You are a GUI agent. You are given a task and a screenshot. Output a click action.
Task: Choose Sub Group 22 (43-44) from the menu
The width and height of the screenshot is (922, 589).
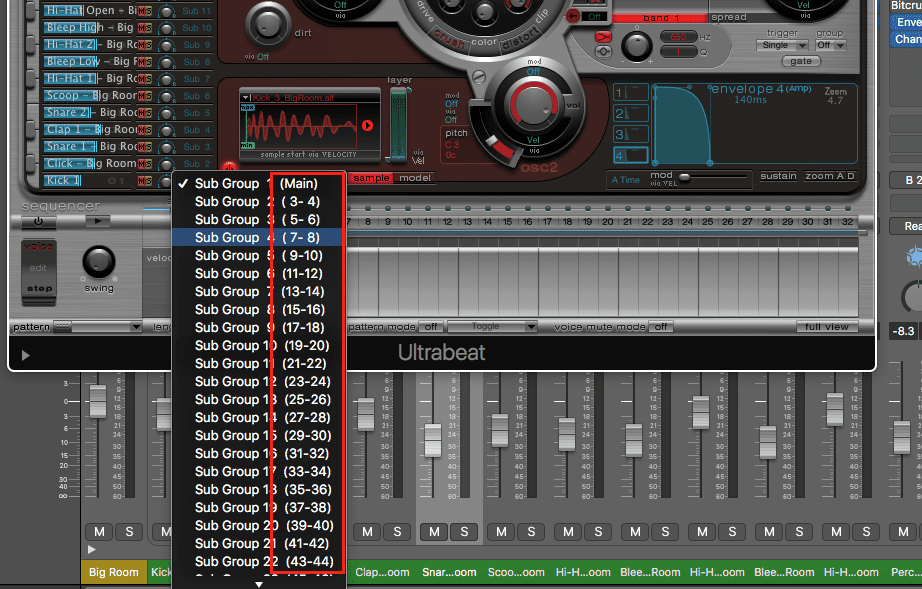tap(259, 562)
